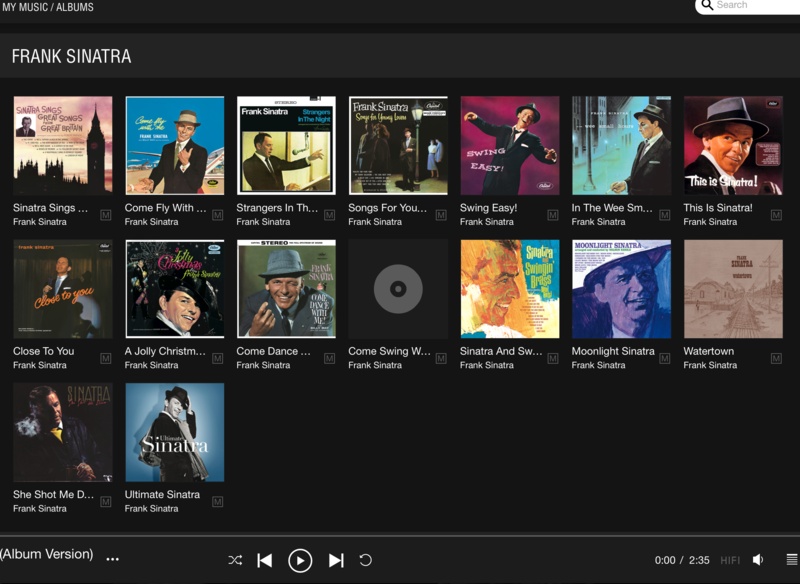Click the Ultimate Sinatra album title

(162, 494)
